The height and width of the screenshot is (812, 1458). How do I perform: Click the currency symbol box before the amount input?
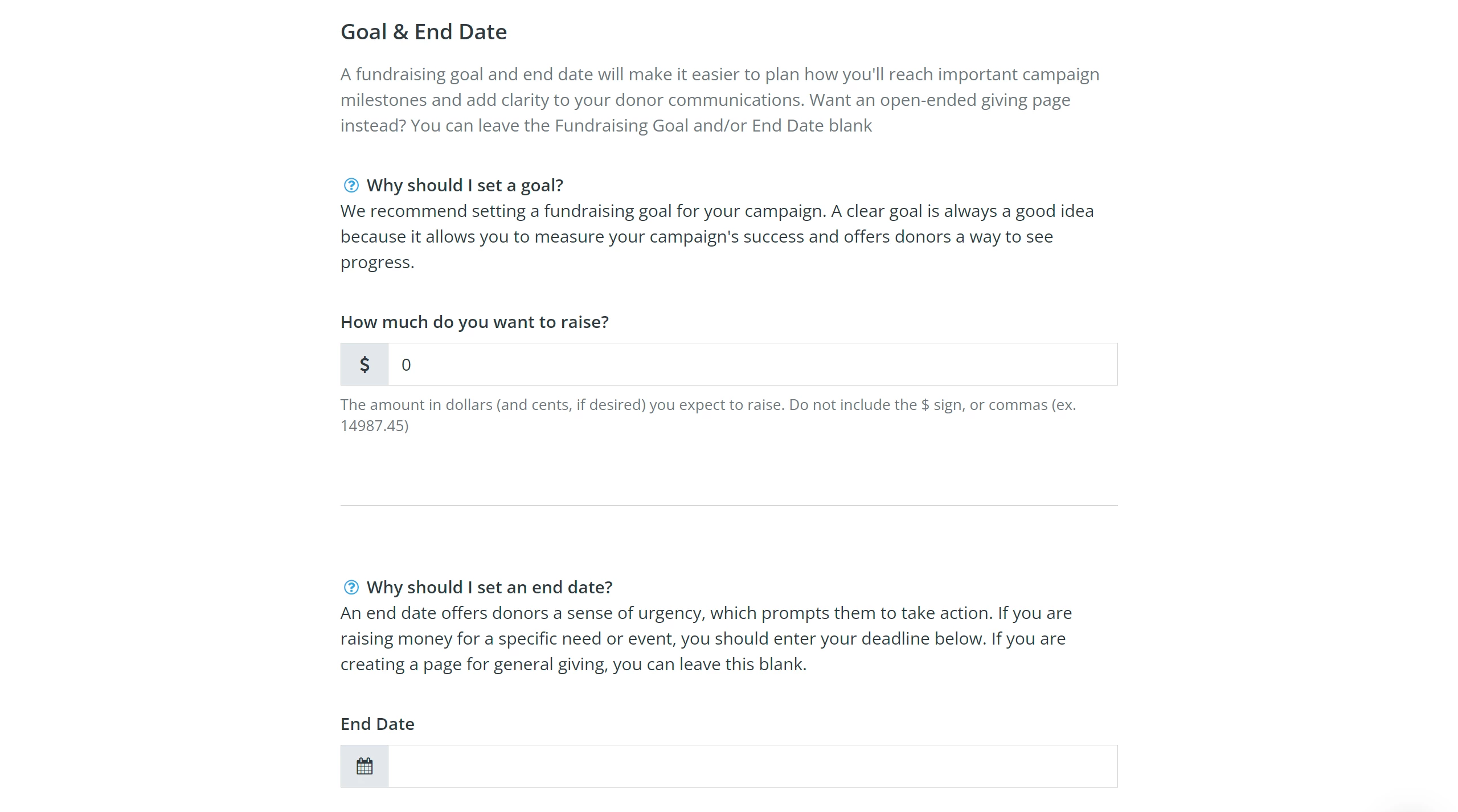(x=363, y=364)
